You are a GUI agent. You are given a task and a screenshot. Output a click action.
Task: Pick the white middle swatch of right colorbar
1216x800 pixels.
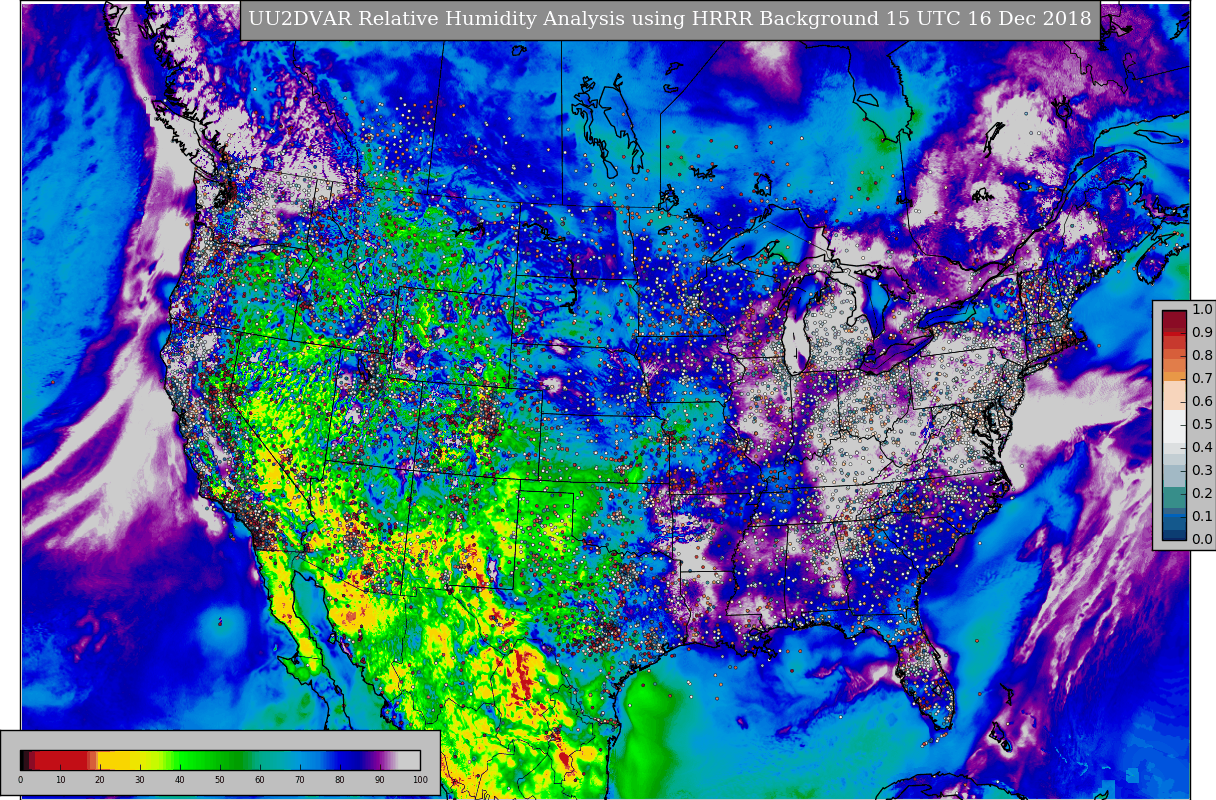(1174, 425)
